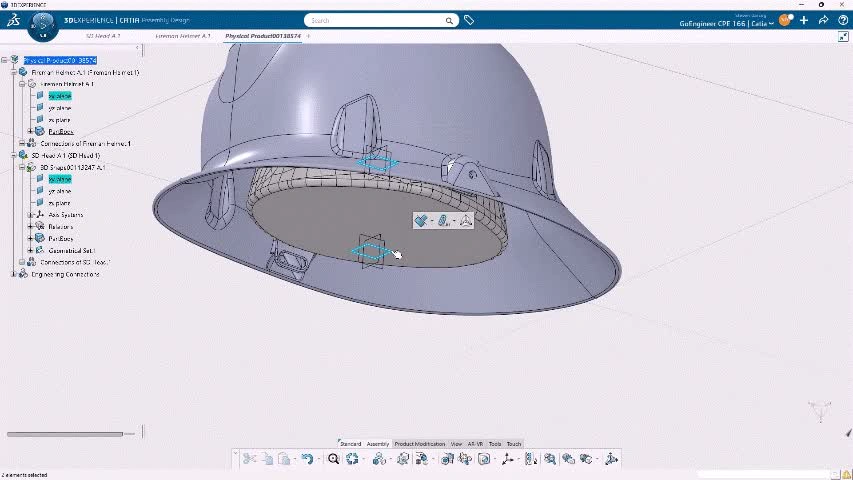The width and height of the screenshot is (853, 480).
Task: Click the tag icon next to search box
Action: (x=469, y=20)
